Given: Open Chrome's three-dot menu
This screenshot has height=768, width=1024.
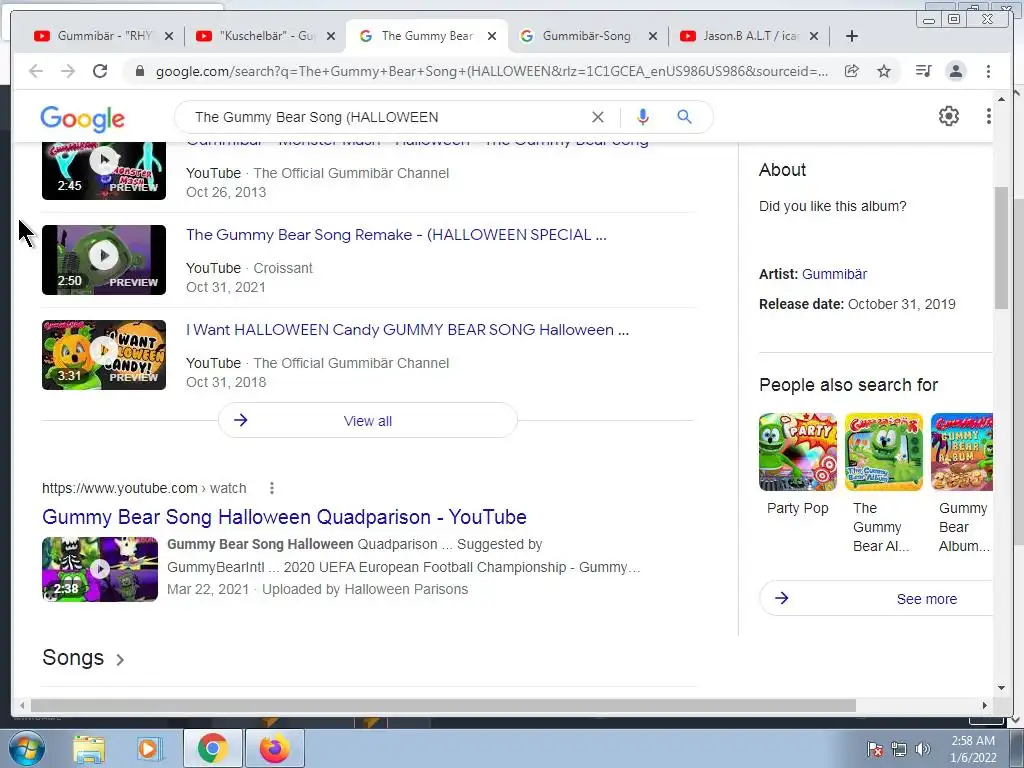Looking at the screenshot, I should coord(989,71).
